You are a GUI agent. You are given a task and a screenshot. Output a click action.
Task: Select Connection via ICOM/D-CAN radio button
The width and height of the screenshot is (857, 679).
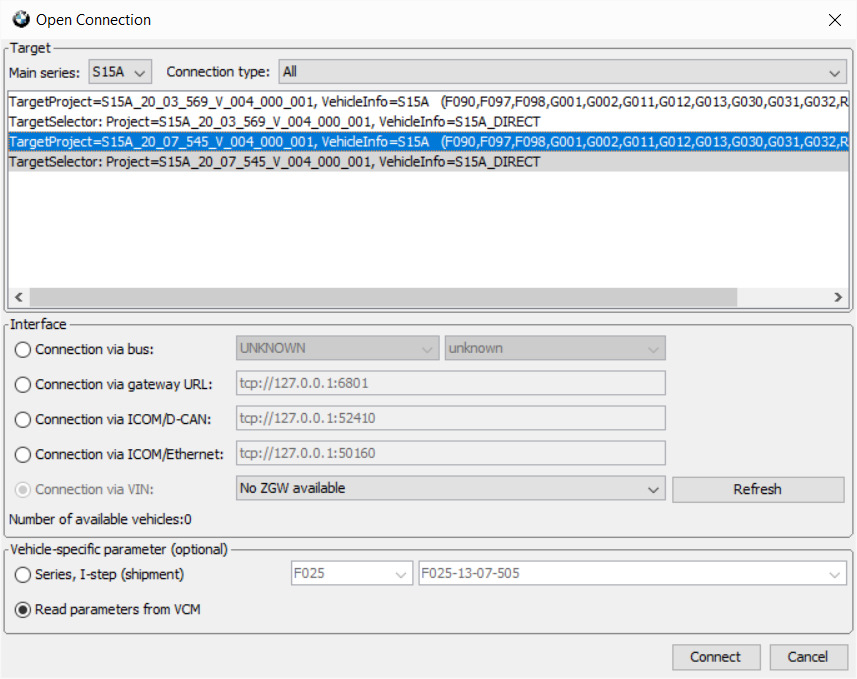click(x=22, y=419)
